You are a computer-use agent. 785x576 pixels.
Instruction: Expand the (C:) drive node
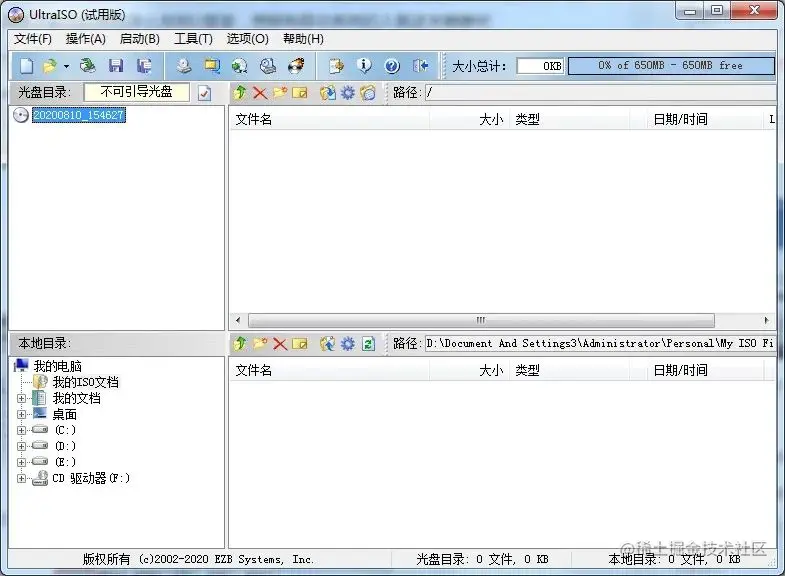[22, 430]
